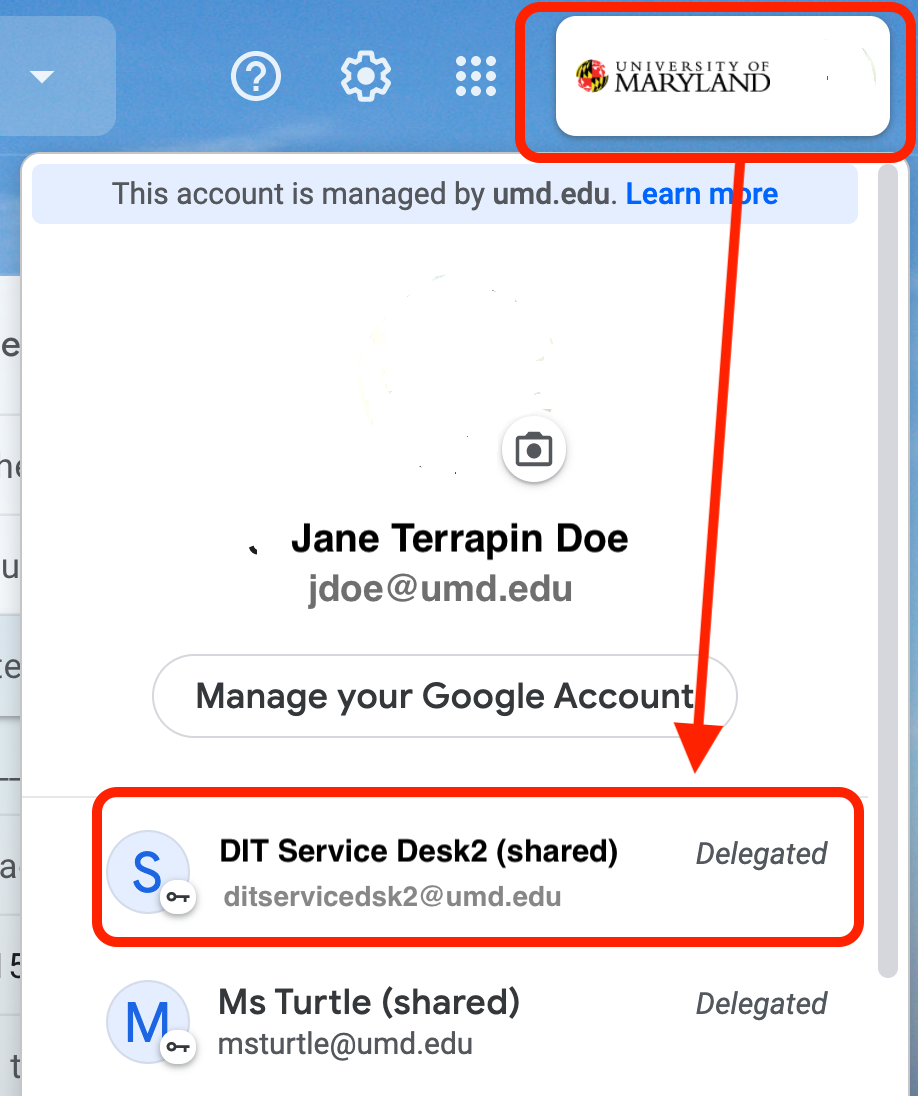918x1096 pixels.
Task: Click the account panel vertical scrollbar
Action: point(888,570)
